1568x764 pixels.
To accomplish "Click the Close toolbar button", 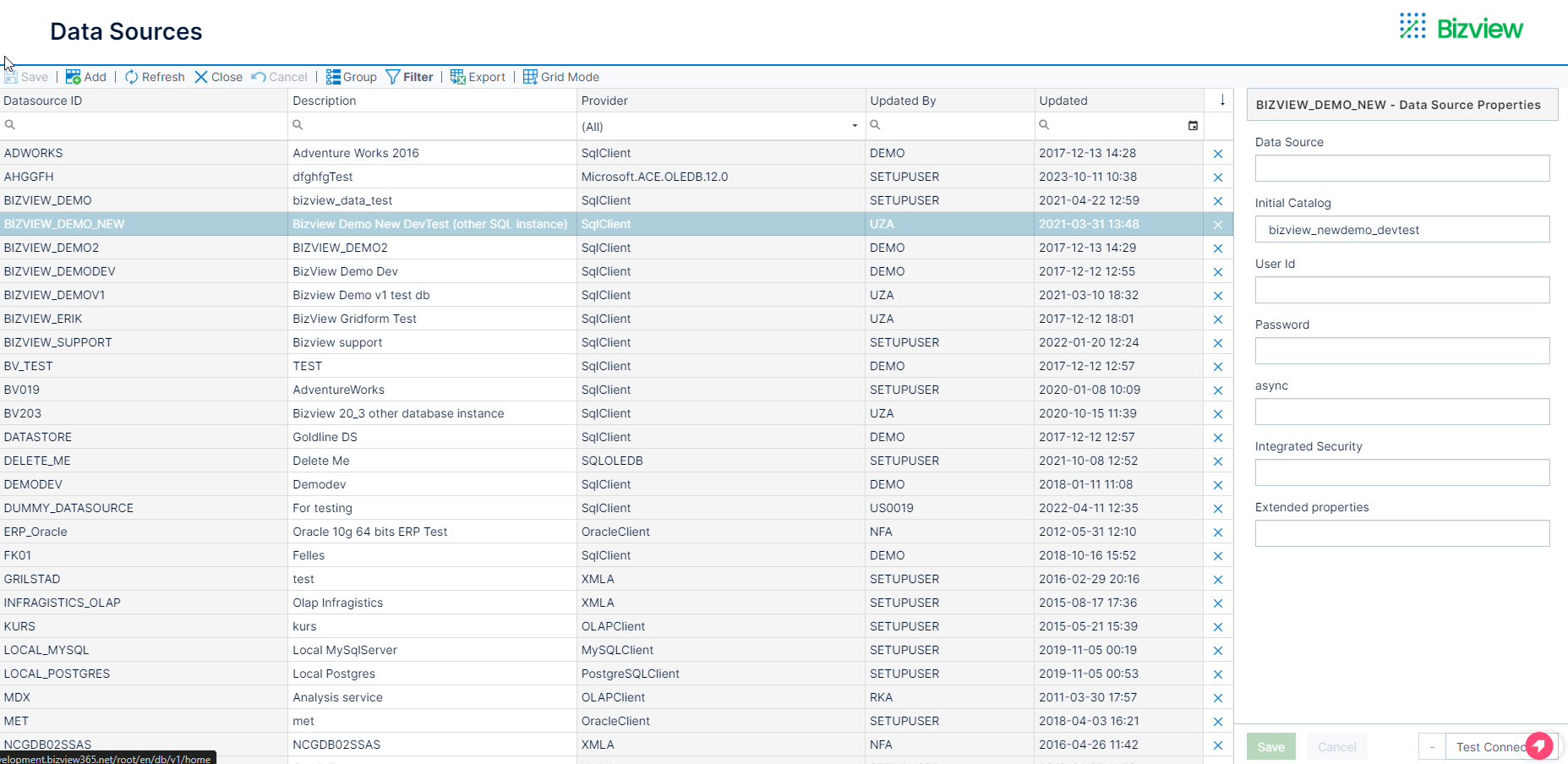I will pyautogui.click(x=218, y=77).
